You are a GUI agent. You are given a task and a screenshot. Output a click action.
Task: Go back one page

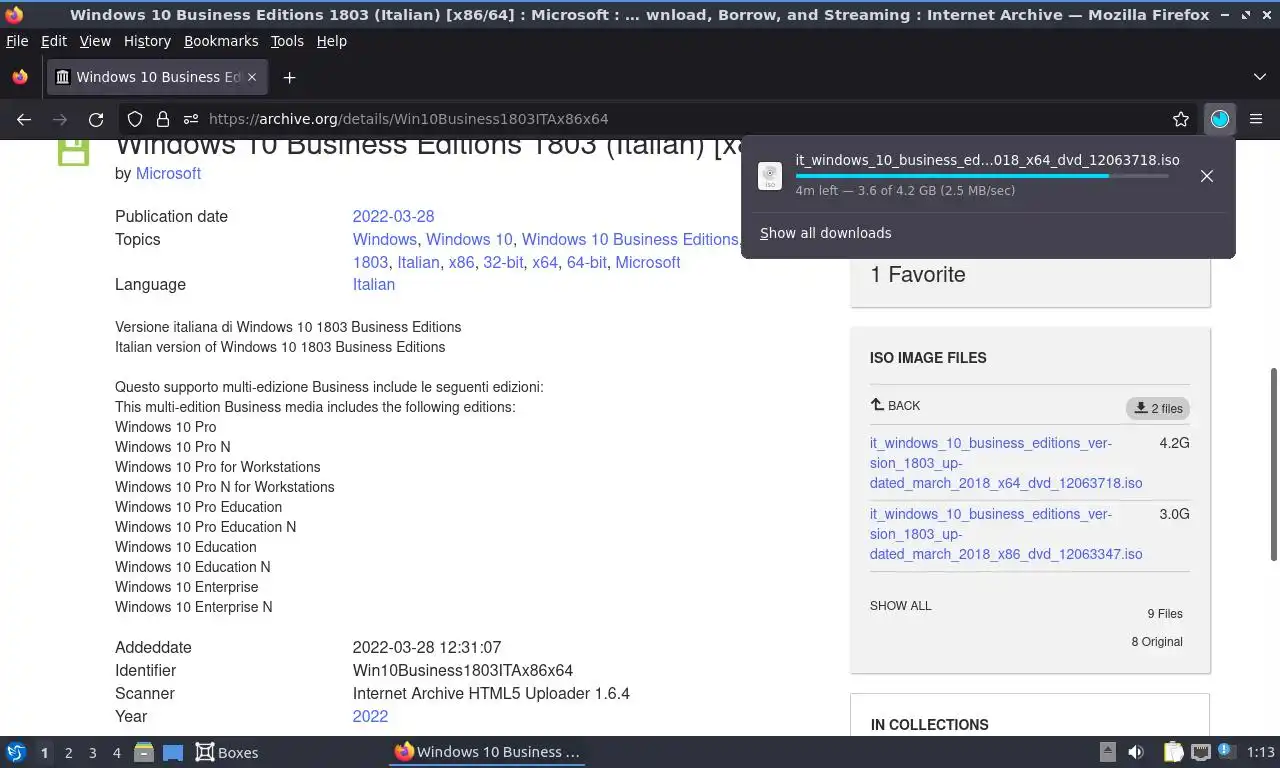[x=24, y=119]
